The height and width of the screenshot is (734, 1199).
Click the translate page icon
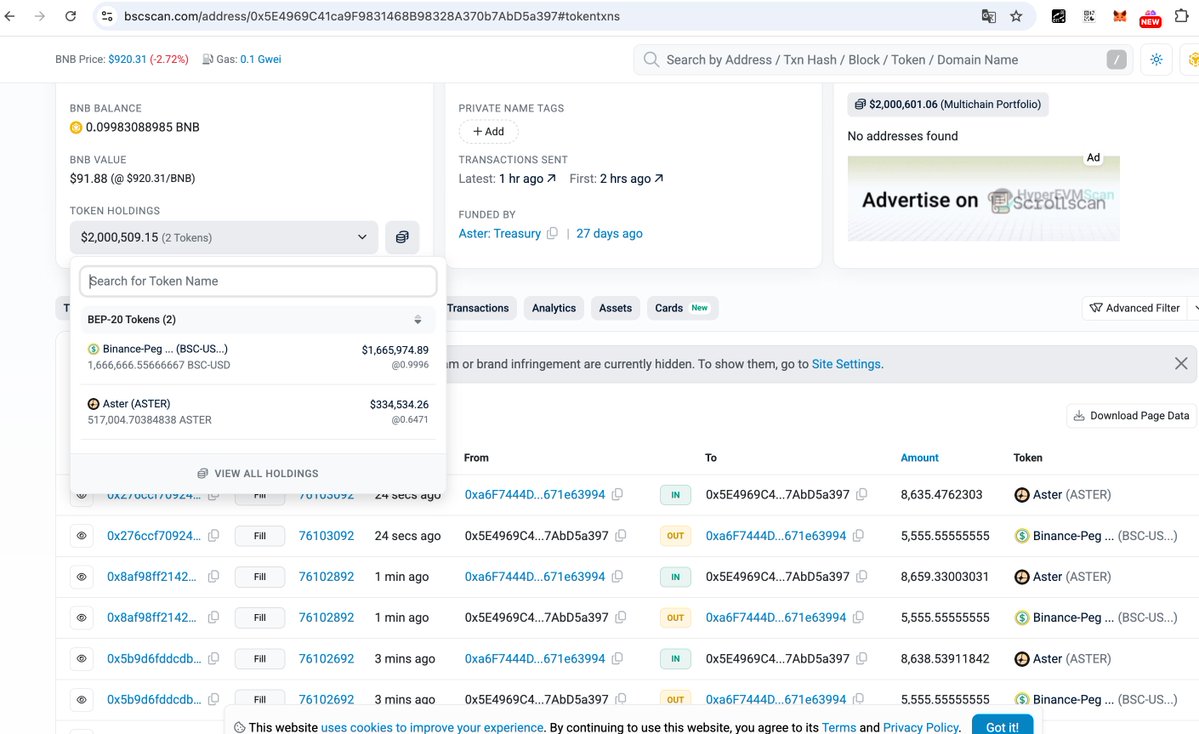988,16
